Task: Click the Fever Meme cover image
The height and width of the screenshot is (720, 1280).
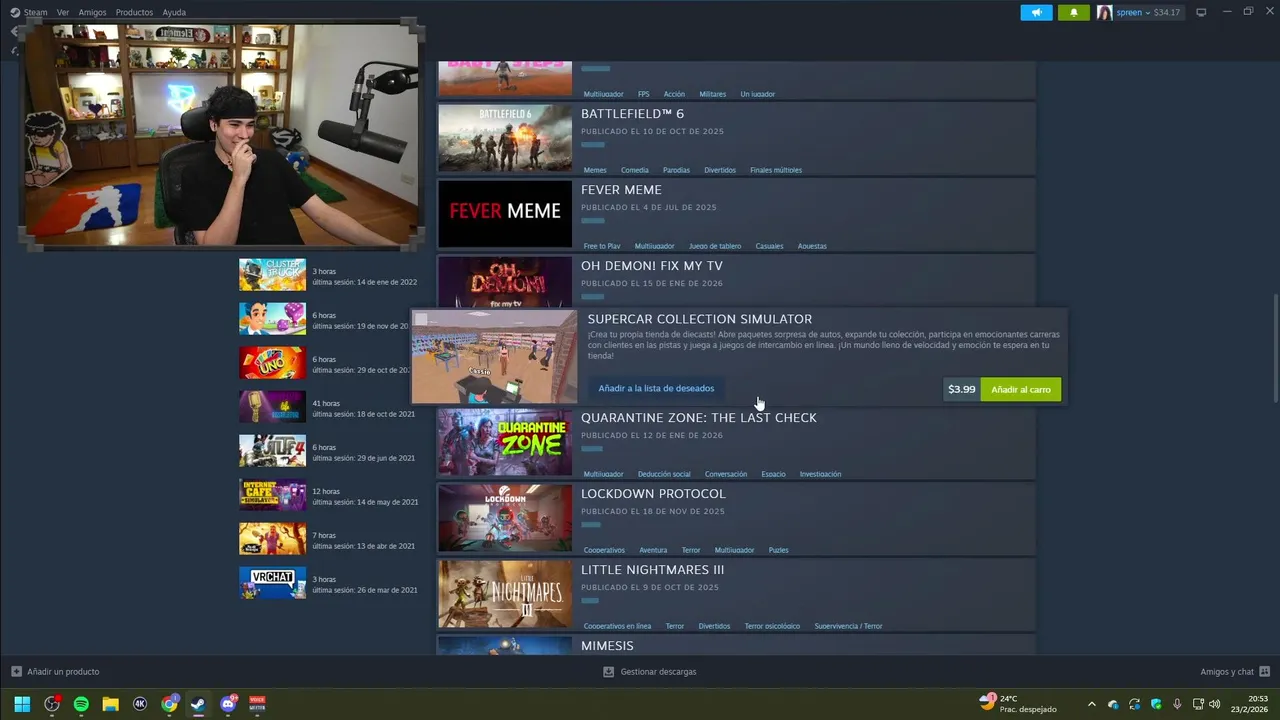Action: click(505, 214)
